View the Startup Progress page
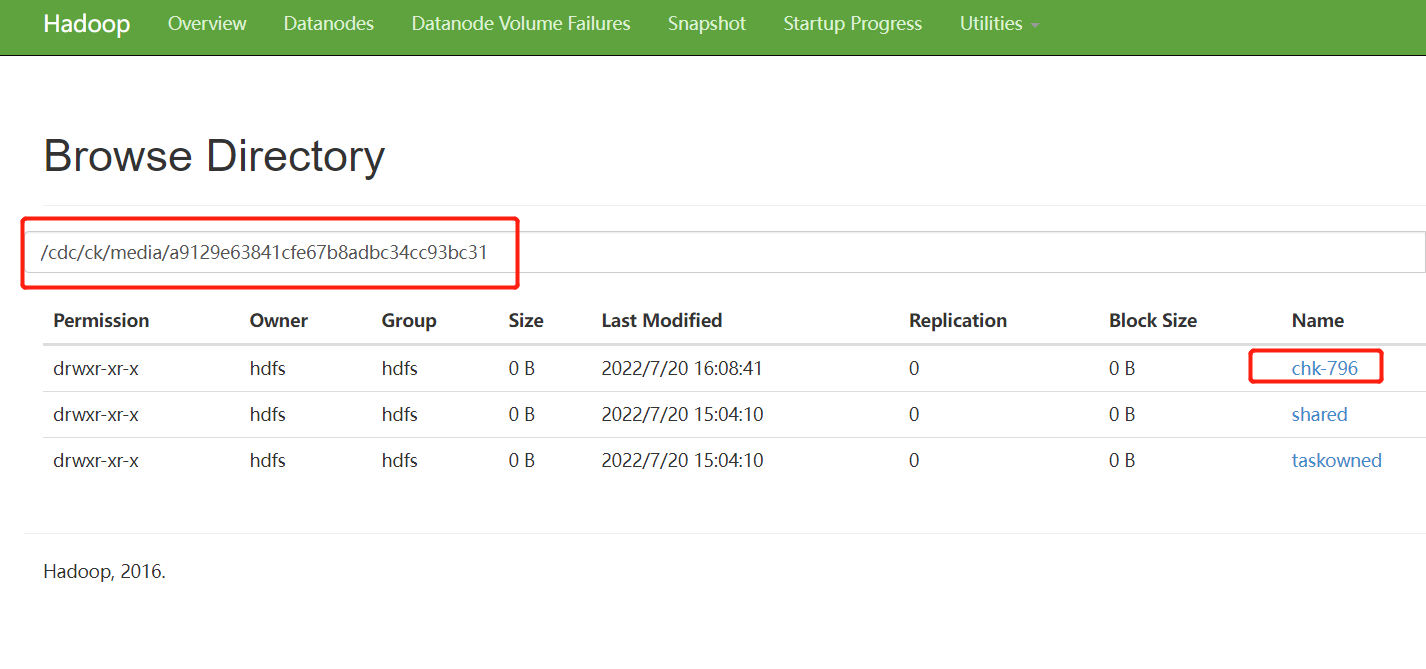Viewport: 1426px width, 669px height. (853, 24)
